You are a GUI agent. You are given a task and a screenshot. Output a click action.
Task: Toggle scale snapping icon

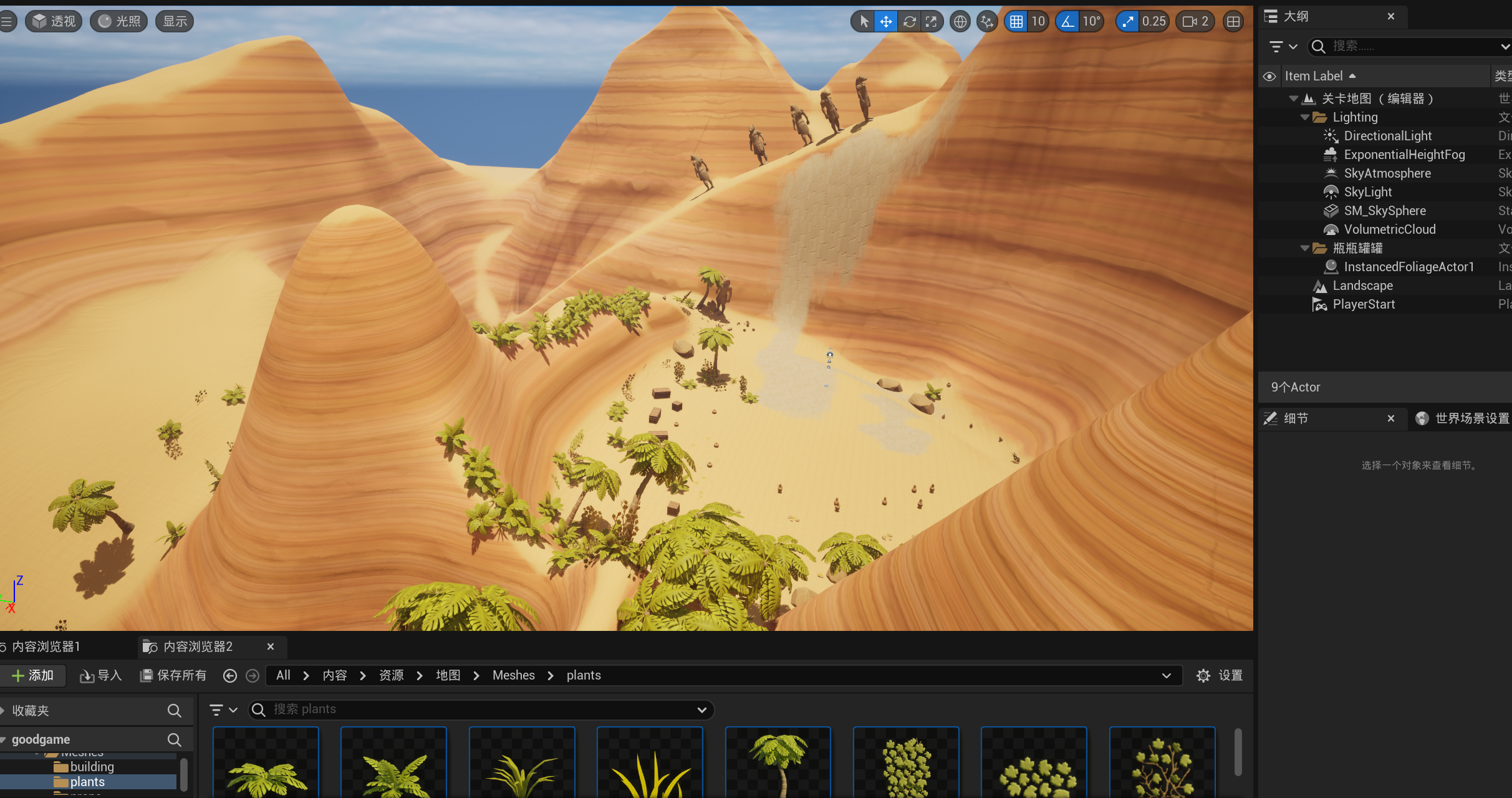[1127, 22]
